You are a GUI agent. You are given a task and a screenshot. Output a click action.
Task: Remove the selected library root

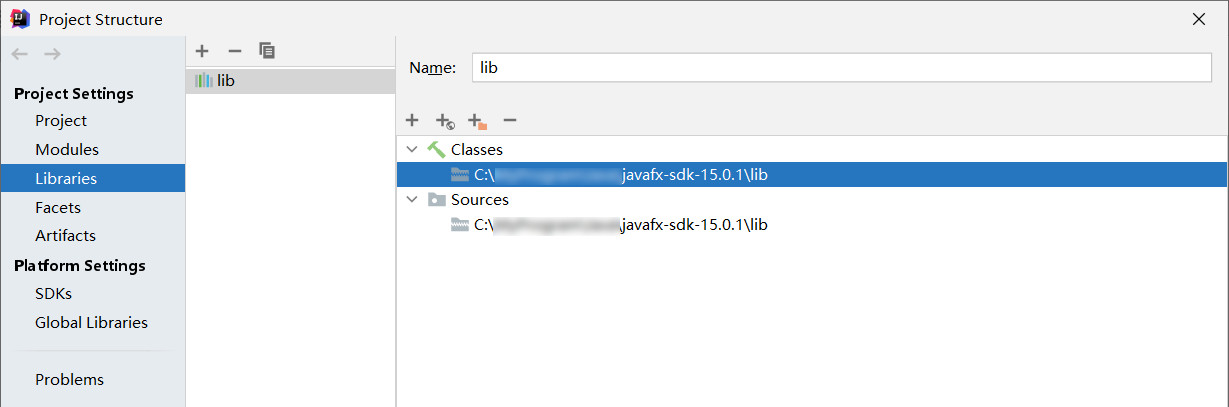click(510, 120)
